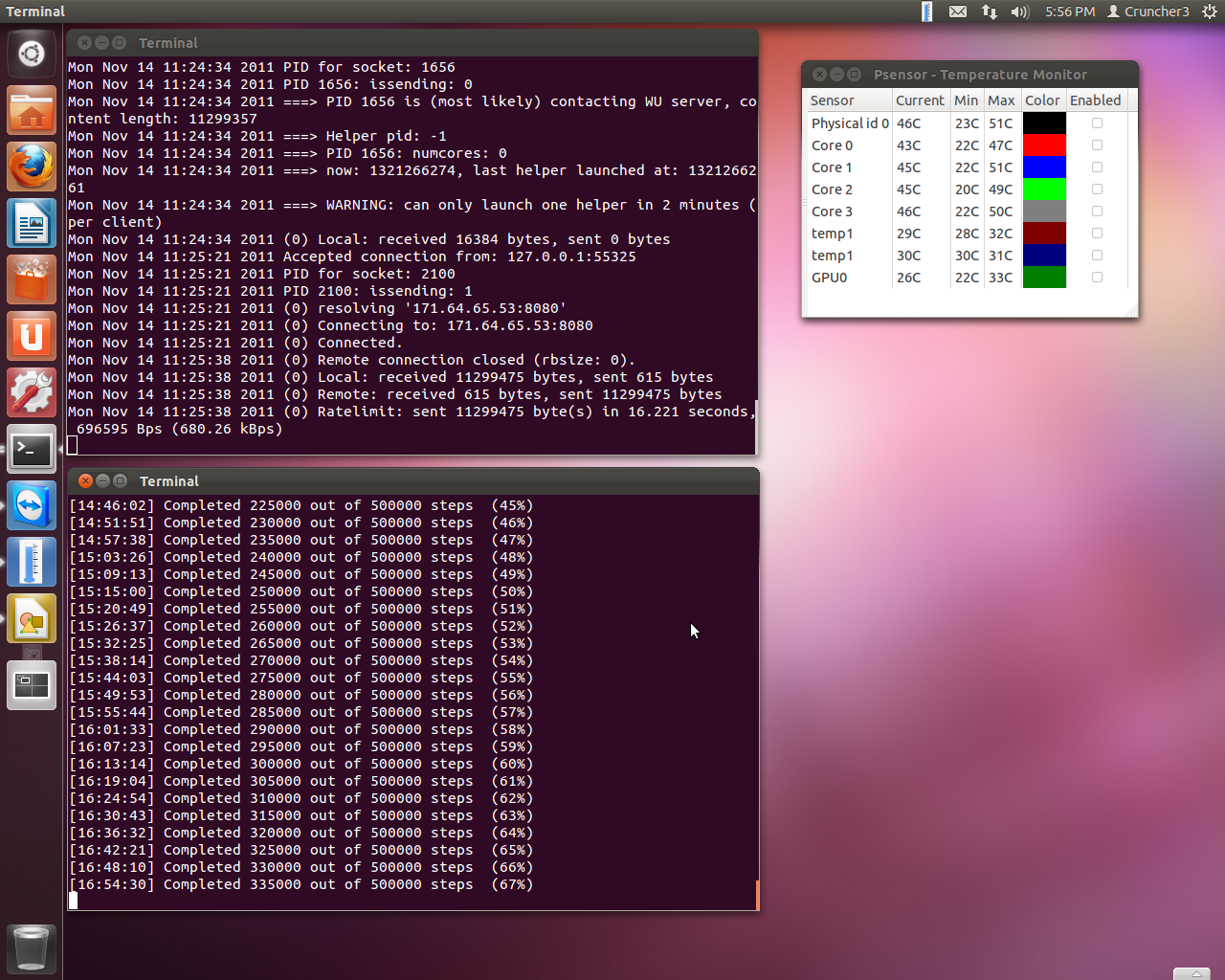Click the Enabled column header in Psensor

[x=1096, y=100]
